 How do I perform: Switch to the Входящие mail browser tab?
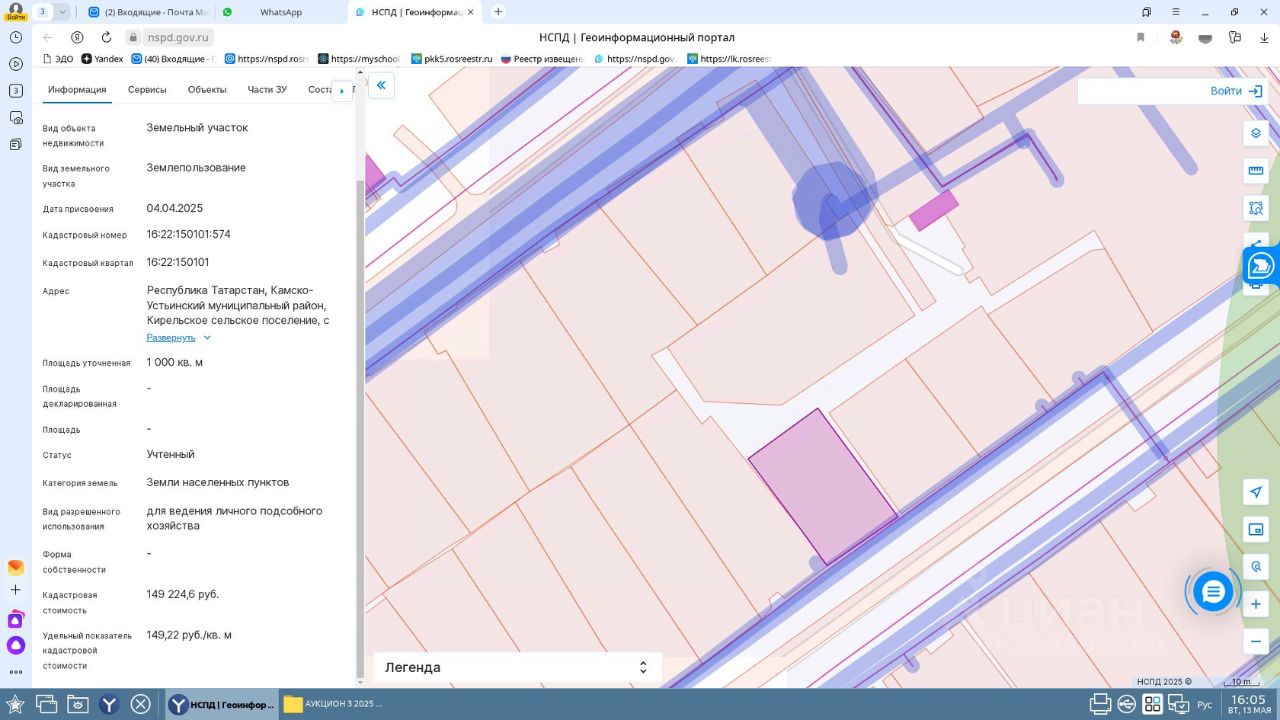pyautogui.click(x=147, y=12)
